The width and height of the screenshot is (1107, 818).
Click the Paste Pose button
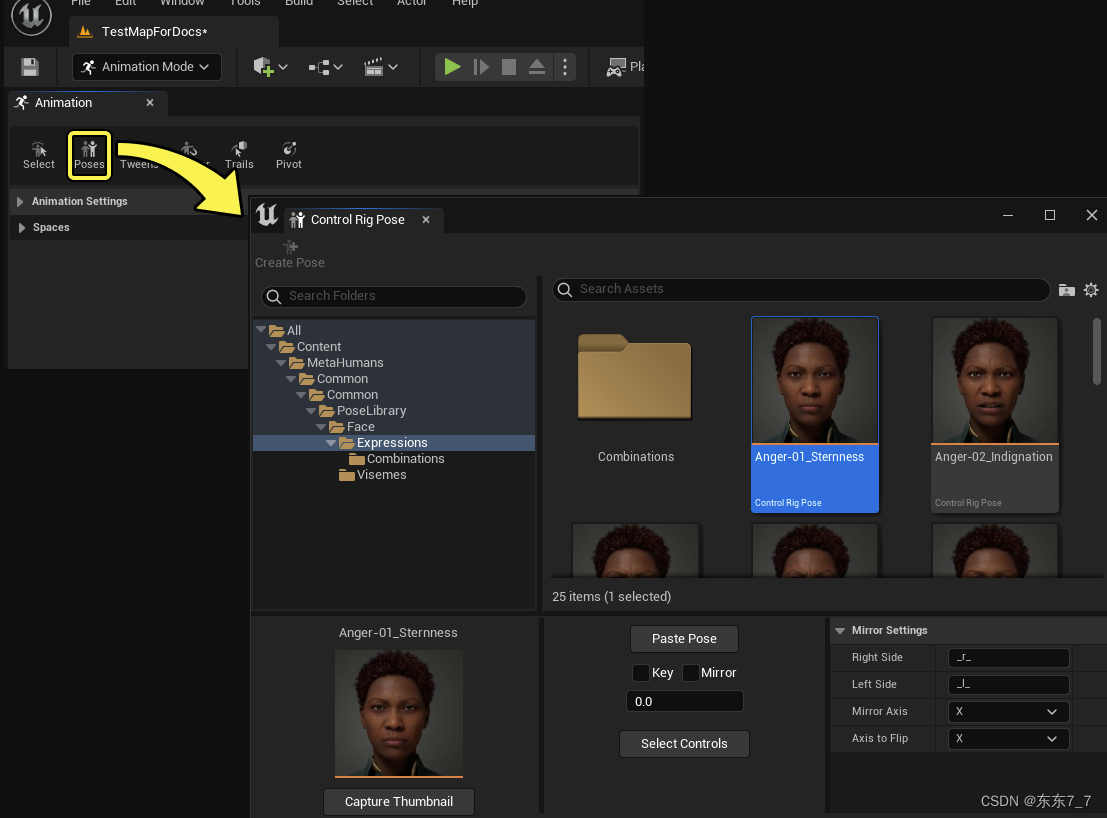tap(684, 639)
